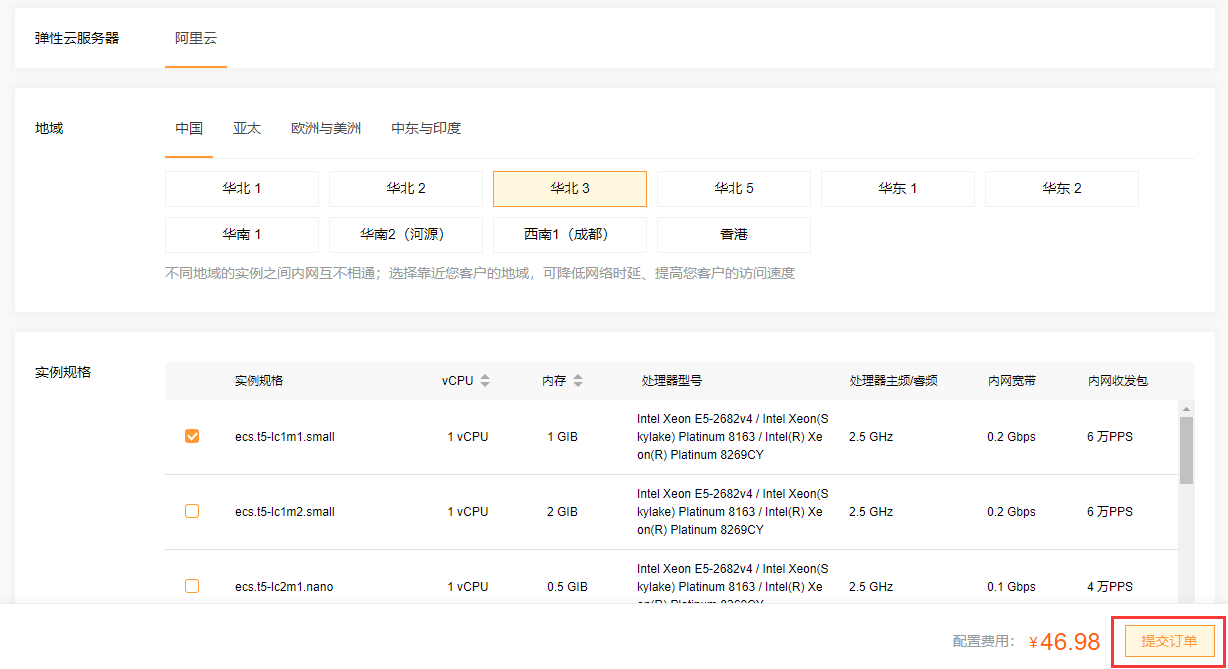Choose the 西南1（成都） region
Viewport: 1228px width, 669px height.
570,235
